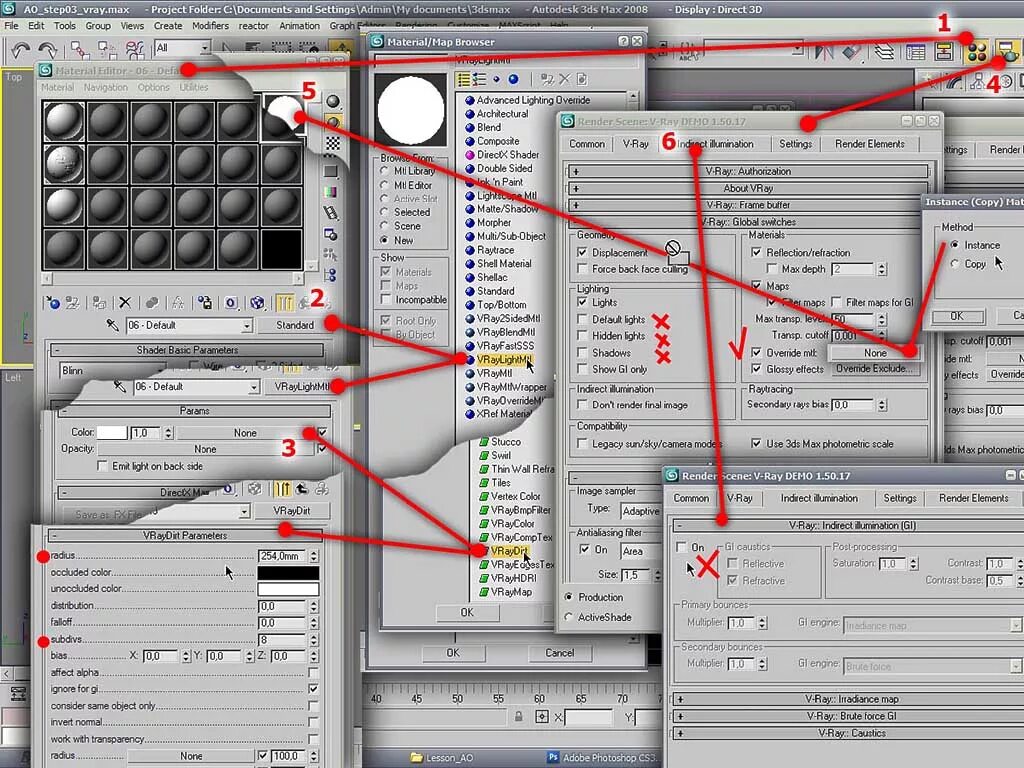Open the Animation menu
The image size is (1024, 768).
300,26
